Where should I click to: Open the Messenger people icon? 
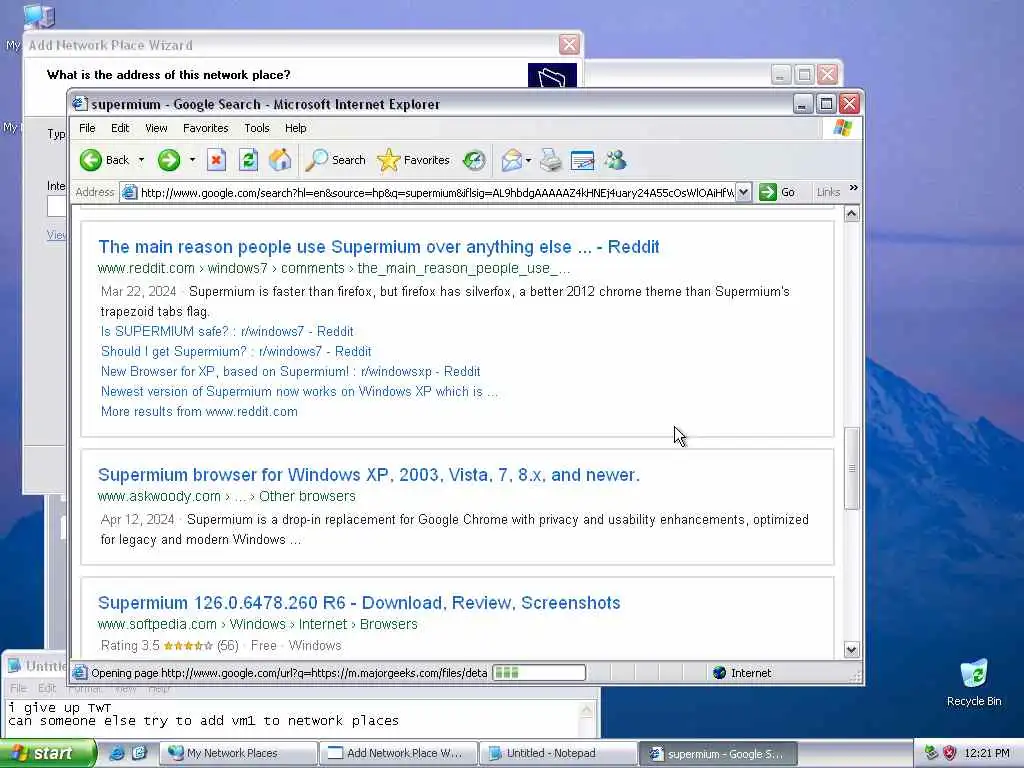click(615, 160)
